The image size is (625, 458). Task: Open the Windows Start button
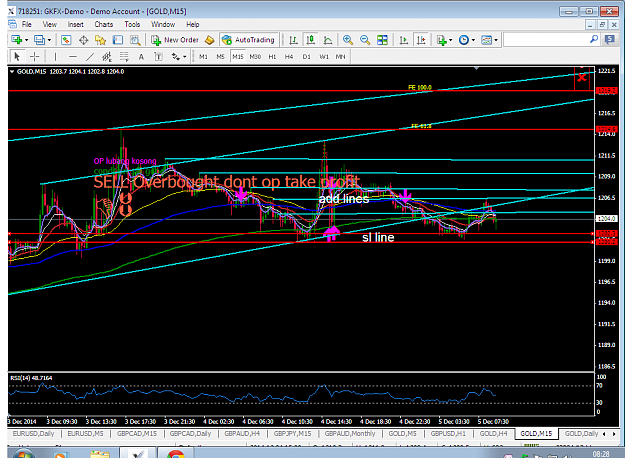click(23, 454)
